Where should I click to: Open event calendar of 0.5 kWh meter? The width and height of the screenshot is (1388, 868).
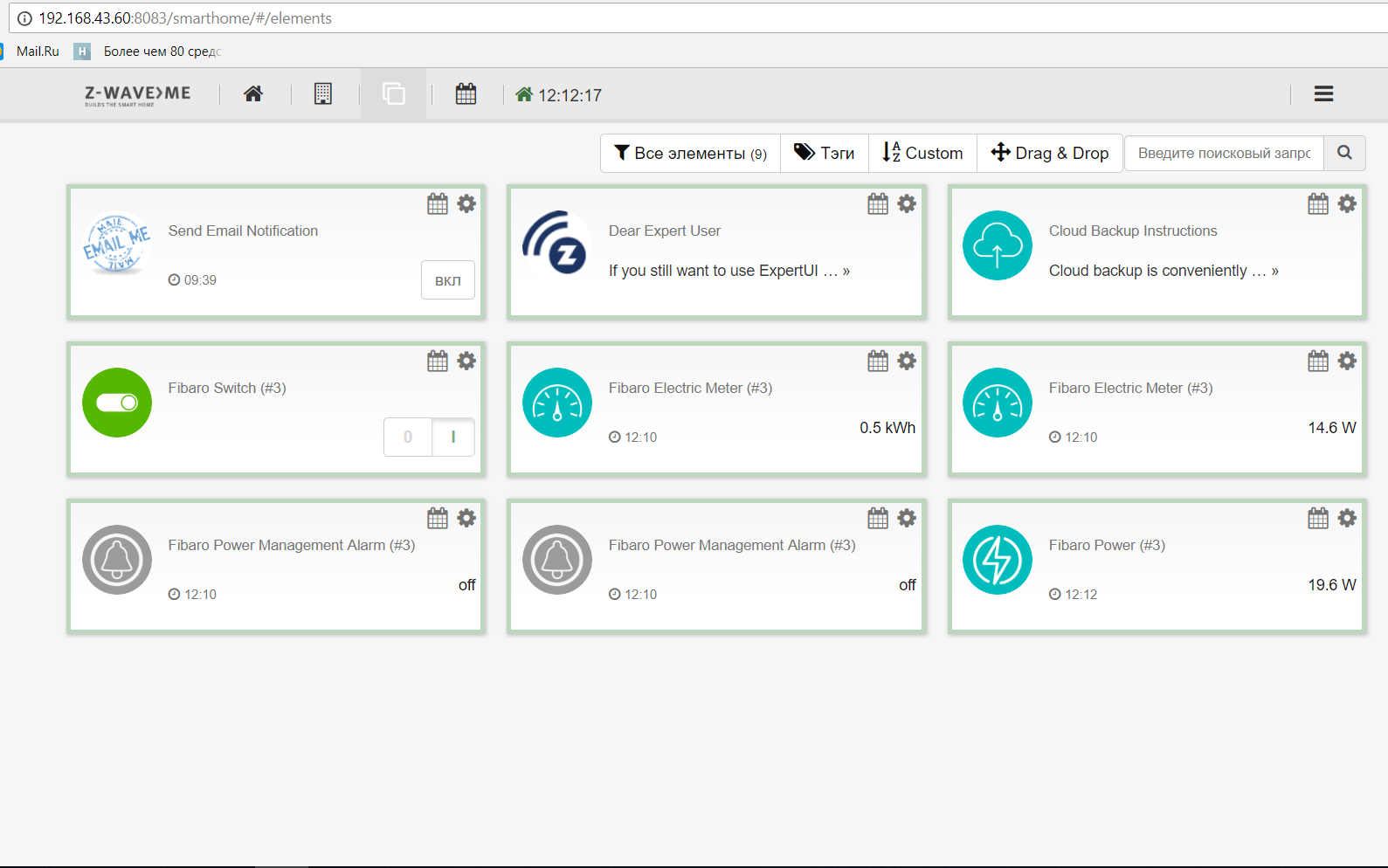(878, 361)
